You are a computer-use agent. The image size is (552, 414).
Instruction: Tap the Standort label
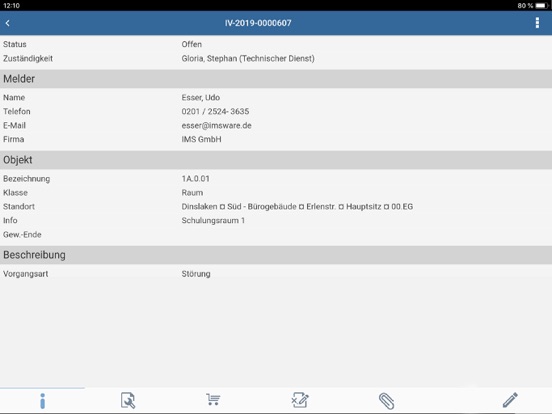19,207
